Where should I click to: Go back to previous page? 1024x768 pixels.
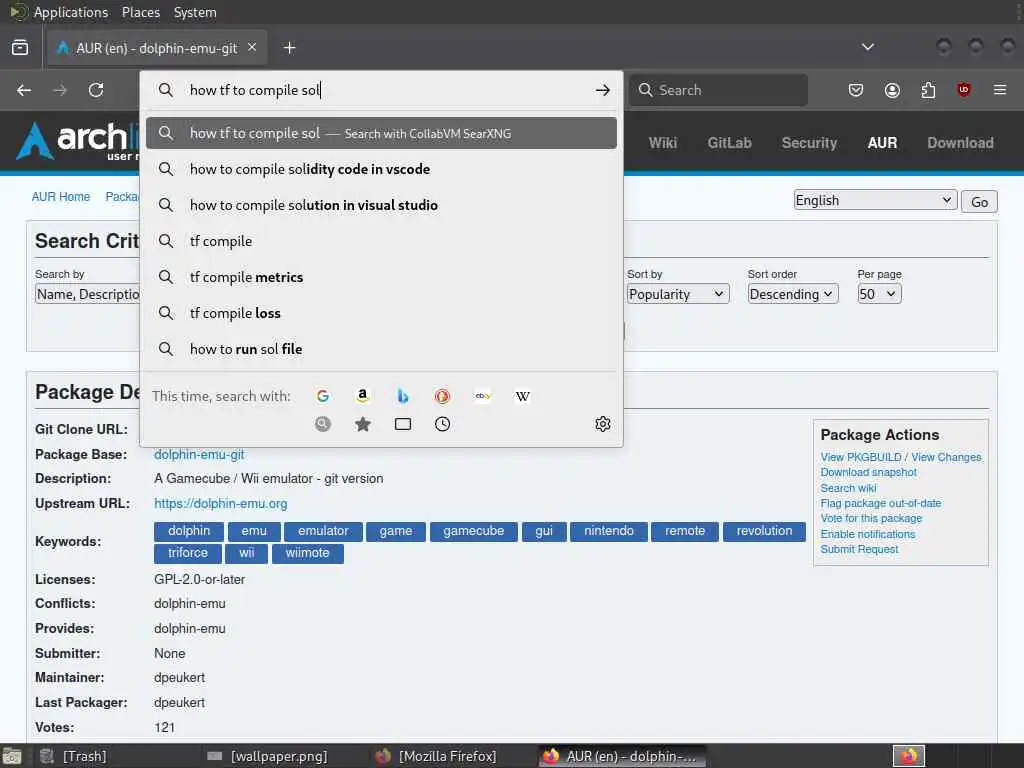(x=24, y=90)
